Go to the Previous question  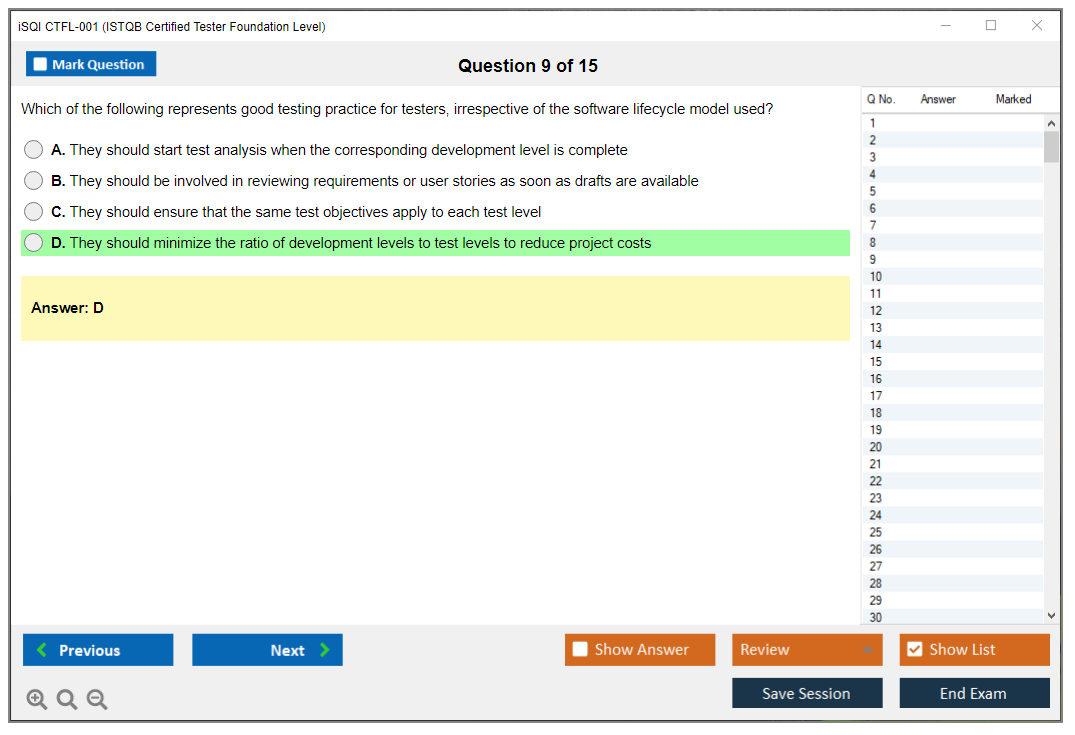[98, 650]
